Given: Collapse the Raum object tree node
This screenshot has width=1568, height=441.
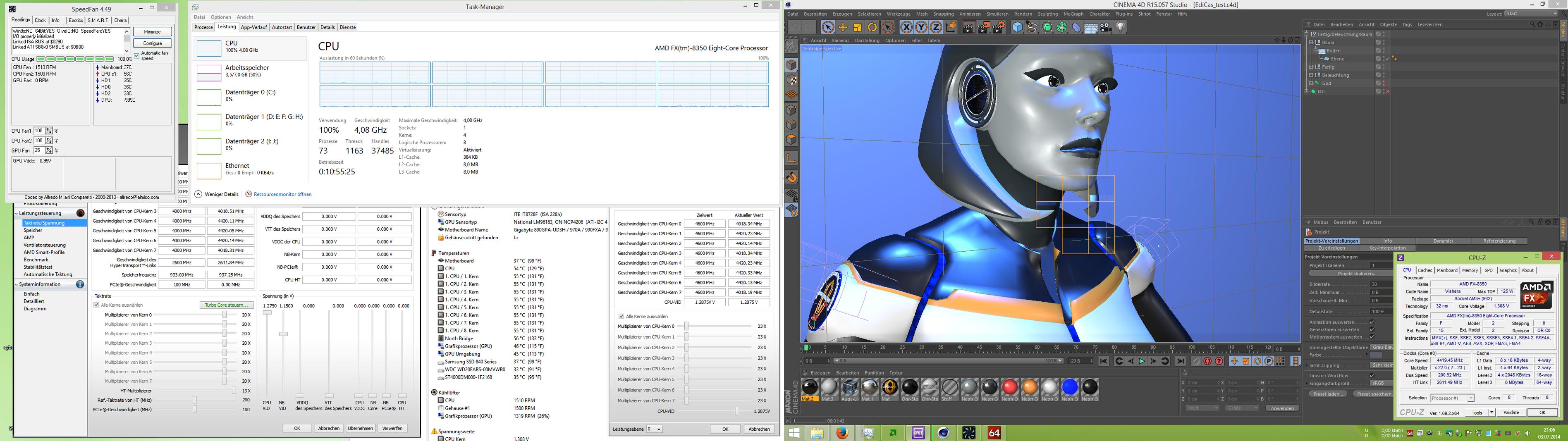Looking at the screenshot, I should [x=1311, y=43].
